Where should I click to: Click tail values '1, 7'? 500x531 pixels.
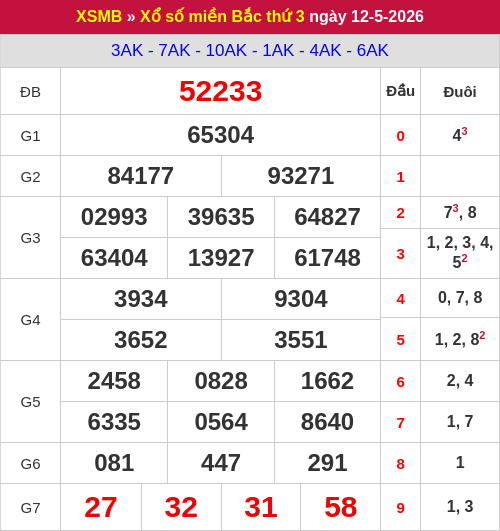(460, 422)
